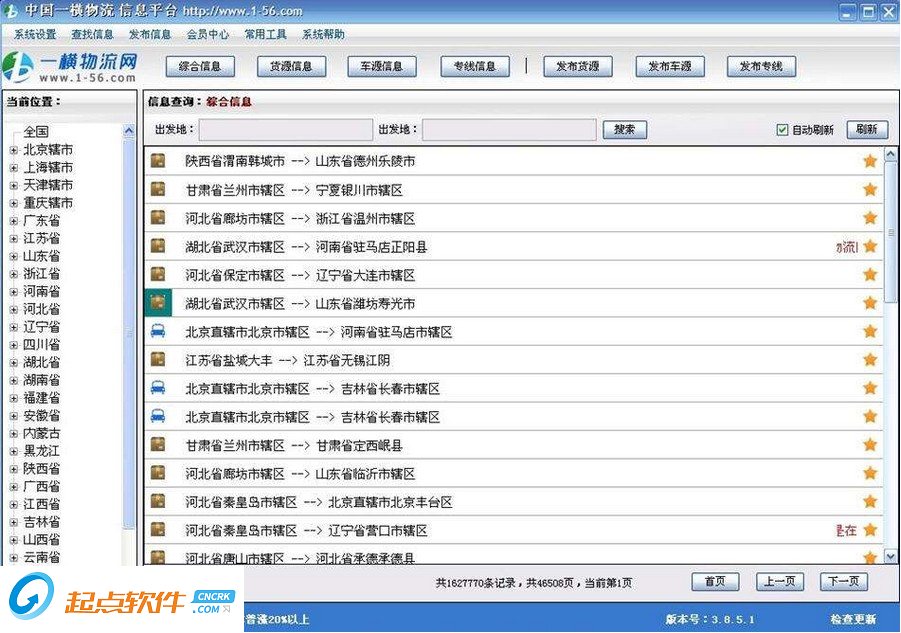
Task: Click the 搜索 button
Action: (x=624, y=129)
